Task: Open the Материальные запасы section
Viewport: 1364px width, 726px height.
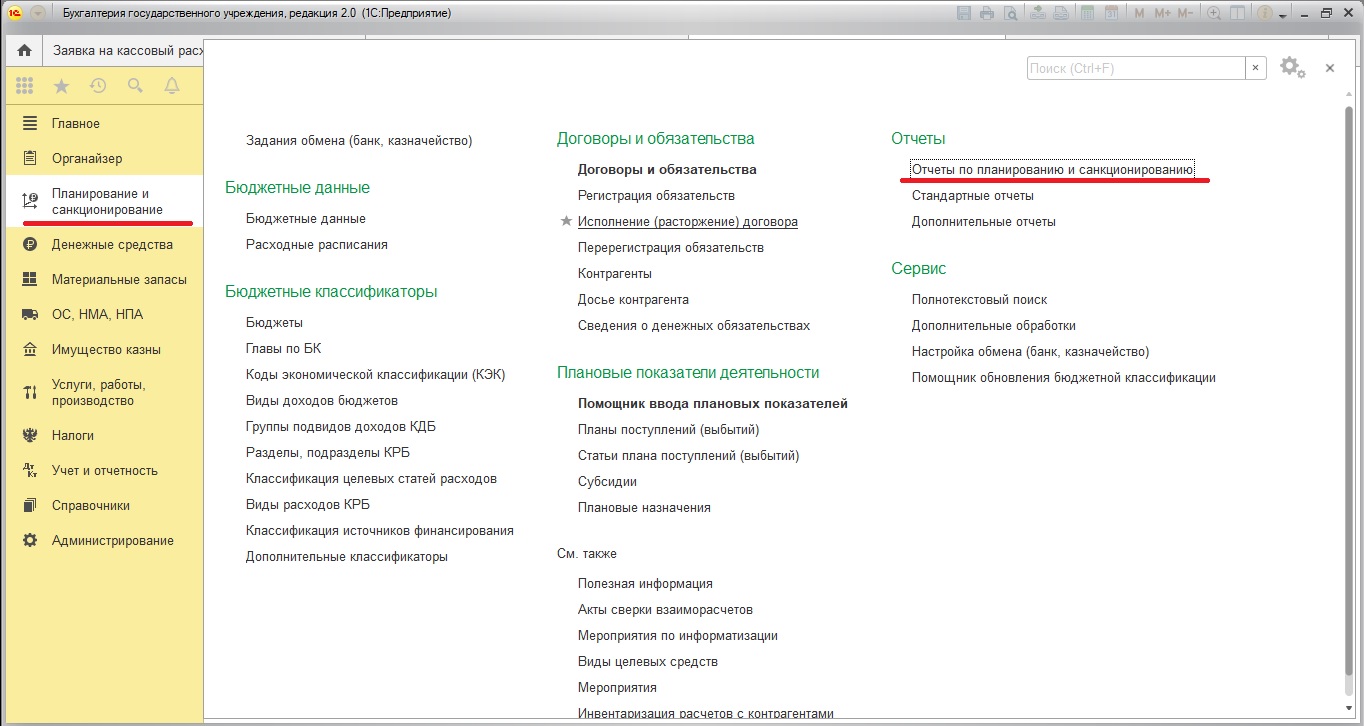Action: [x=102, y=280]
